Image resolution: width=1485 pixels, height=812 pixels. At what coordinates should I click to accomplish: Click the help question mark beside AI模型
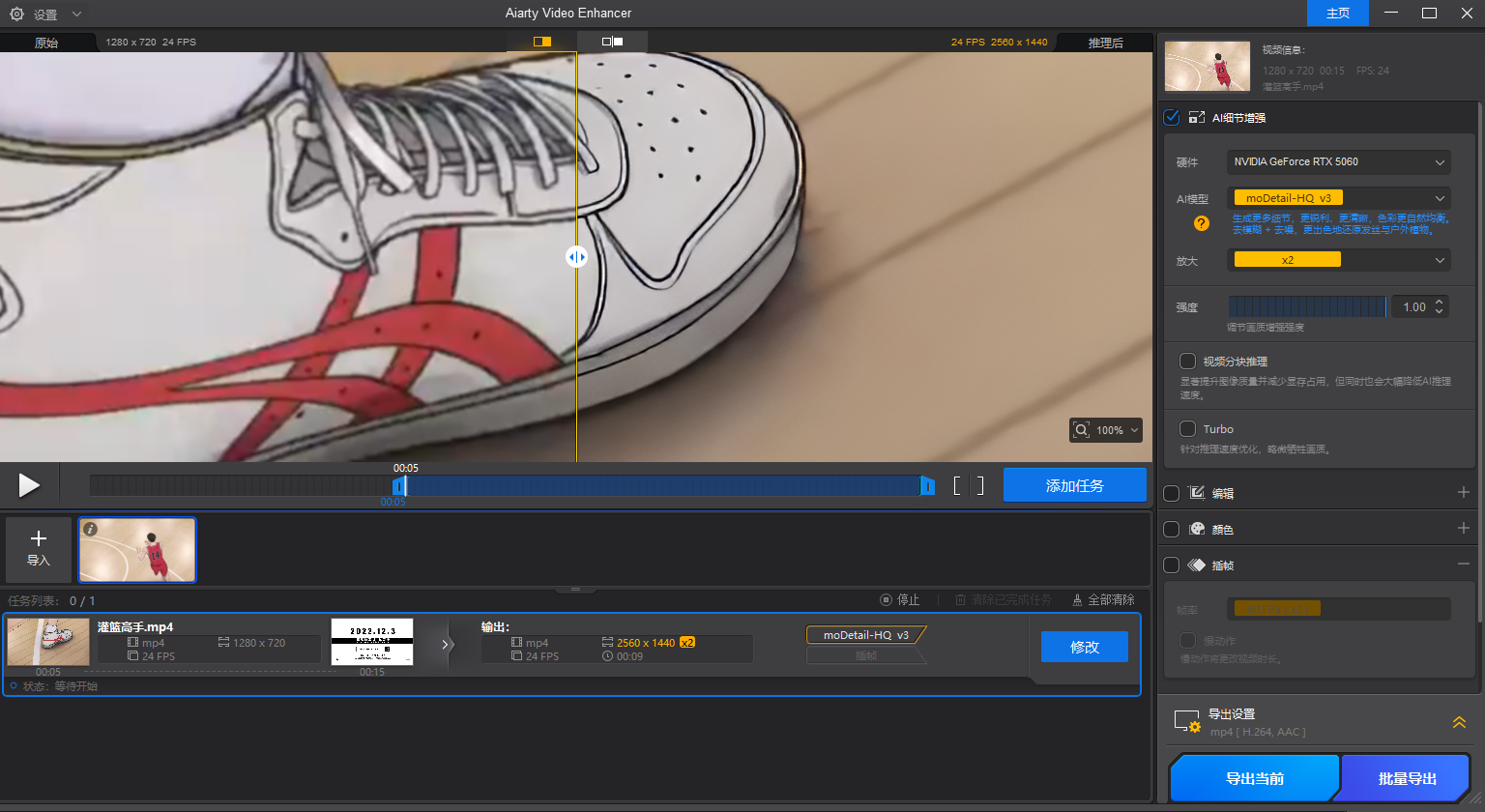pos(1202,223)
